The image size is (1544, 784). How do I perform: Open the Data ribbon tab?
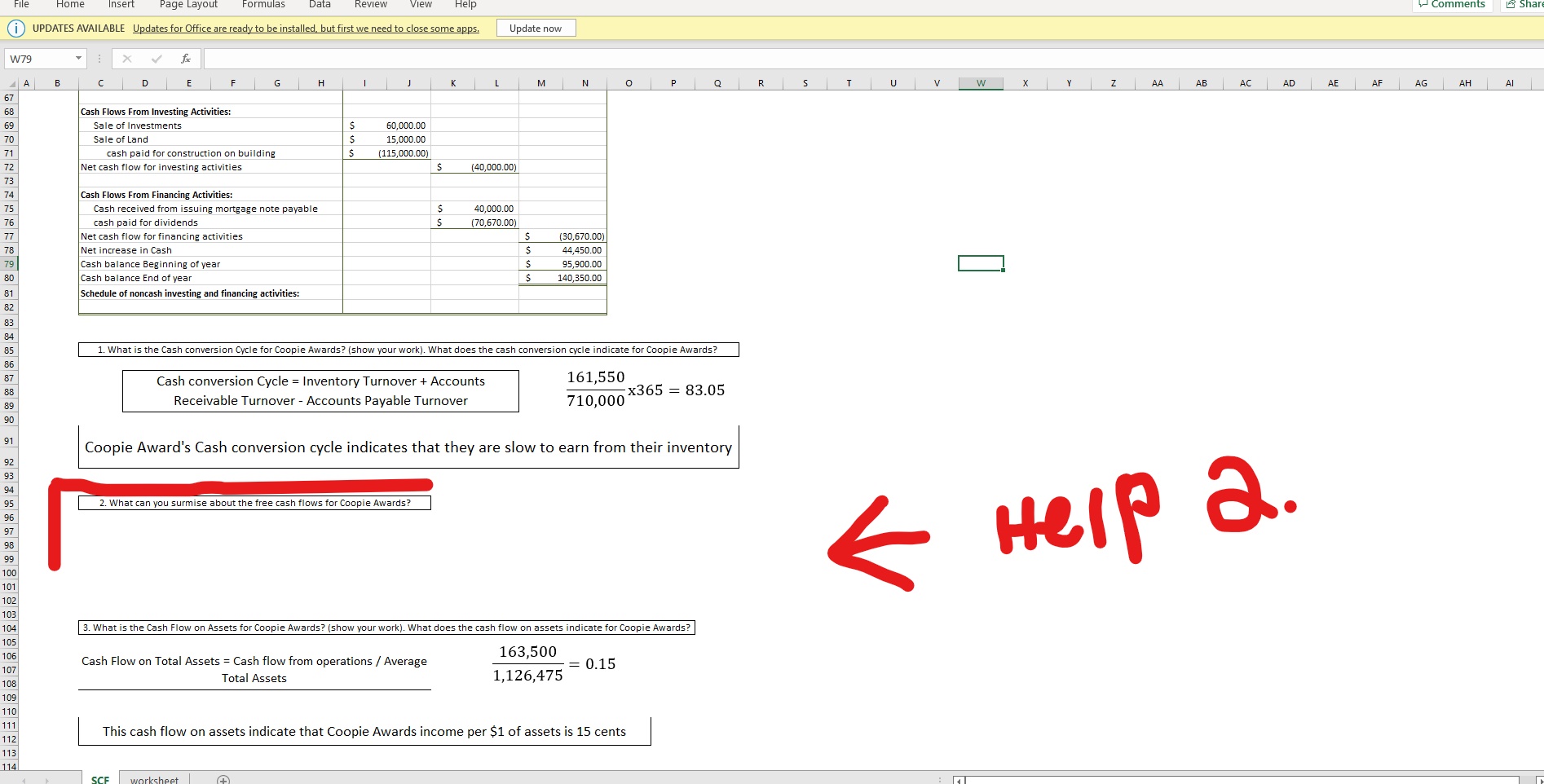[x=320, y=5]
